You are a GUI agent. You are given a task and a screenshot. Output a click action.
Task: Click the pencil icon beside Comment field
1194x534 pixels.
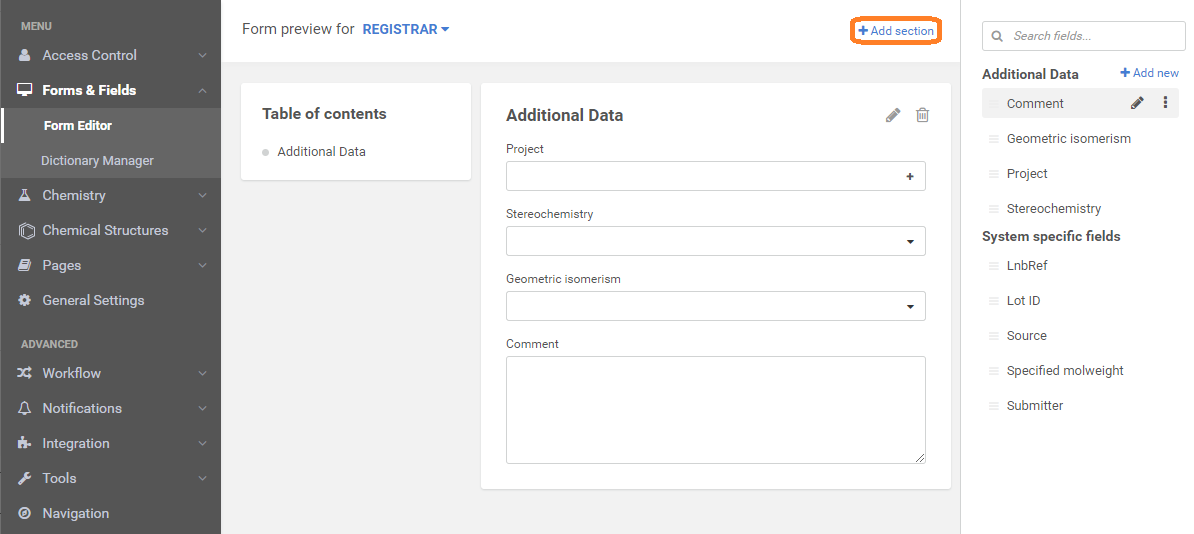point(1137,103)
